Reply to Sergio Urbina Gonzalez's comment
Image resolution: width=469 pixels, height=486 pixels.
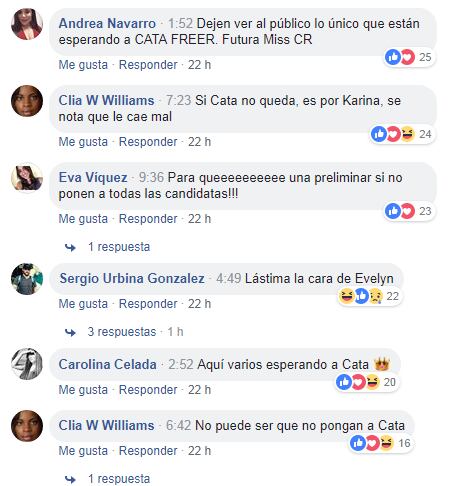tap(148, 304)
